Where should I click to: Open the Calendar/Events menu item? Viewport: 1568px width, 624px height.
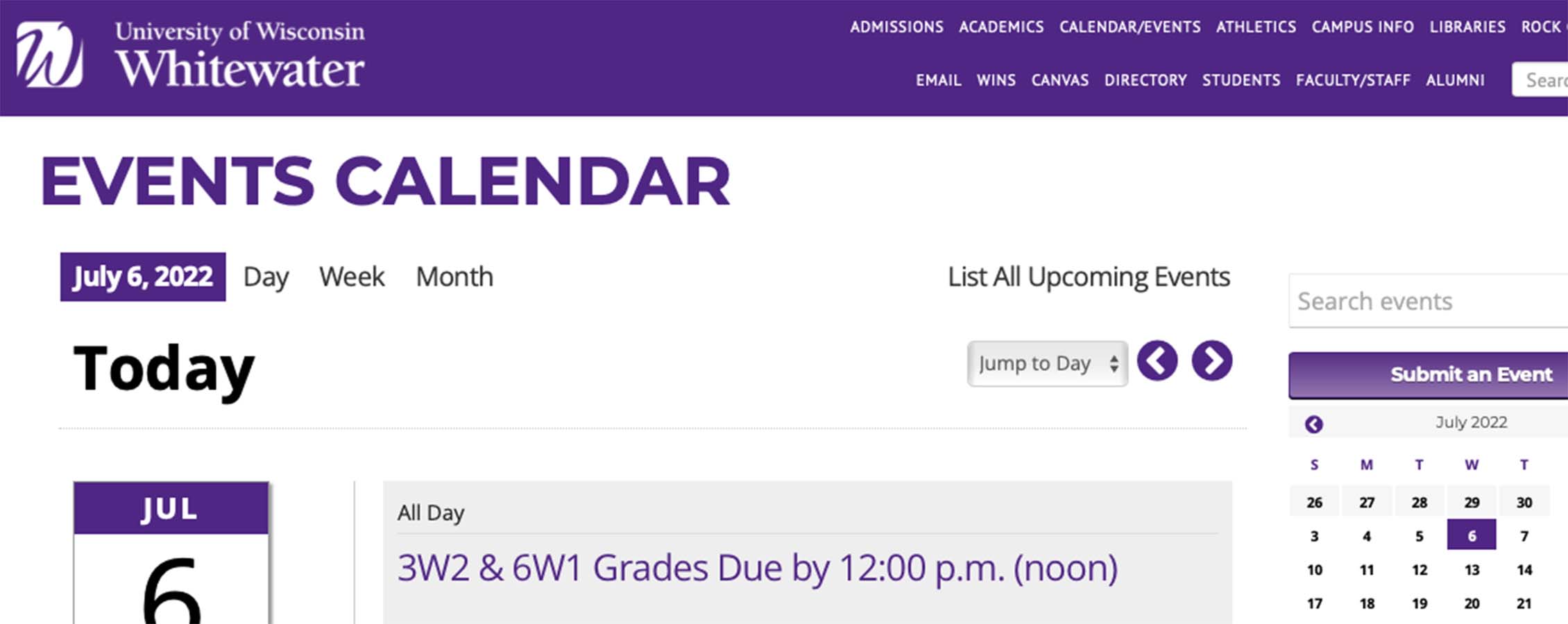[1130, 27]
